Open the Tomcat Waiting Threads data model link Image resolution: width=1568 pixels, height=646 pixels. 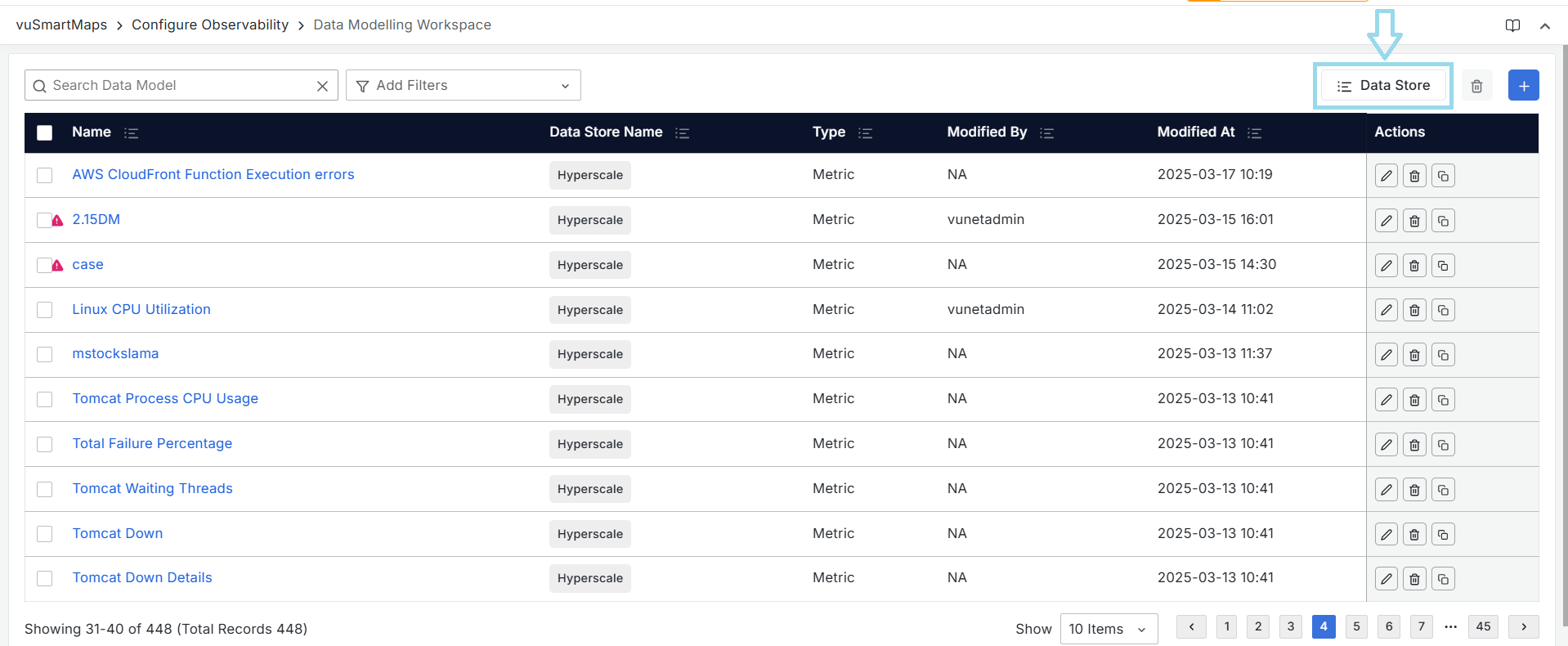click(x=152, y=488)
